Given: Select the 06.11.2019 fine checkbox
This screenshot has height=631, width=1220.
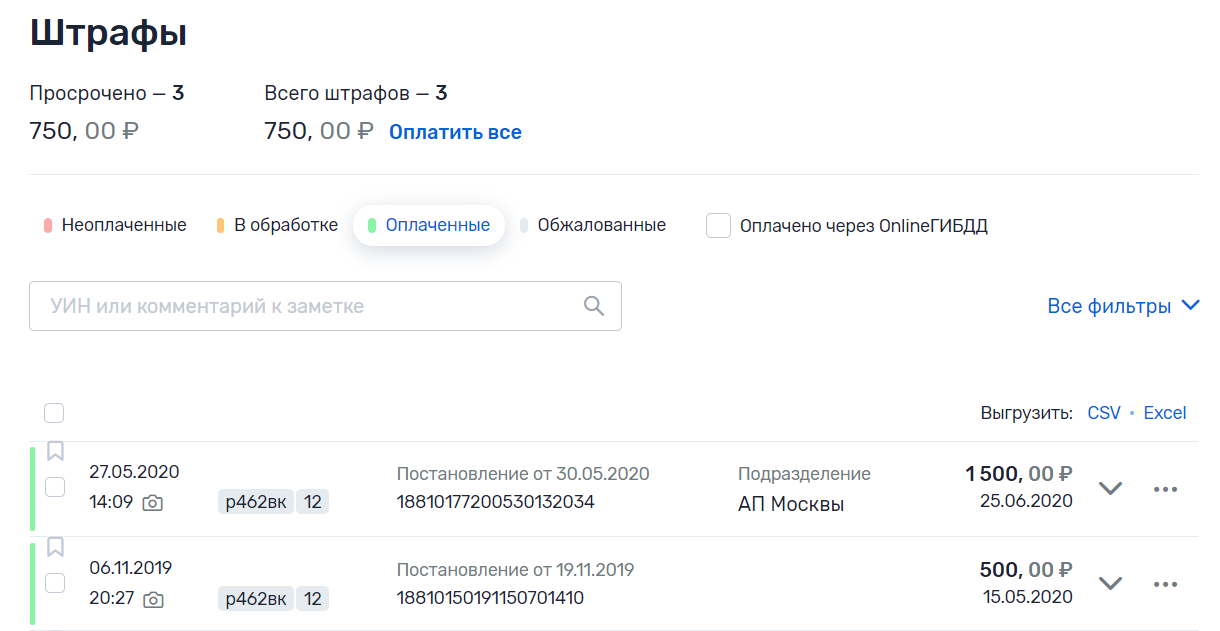Looking at the screenshot, I should pos(55,582).
